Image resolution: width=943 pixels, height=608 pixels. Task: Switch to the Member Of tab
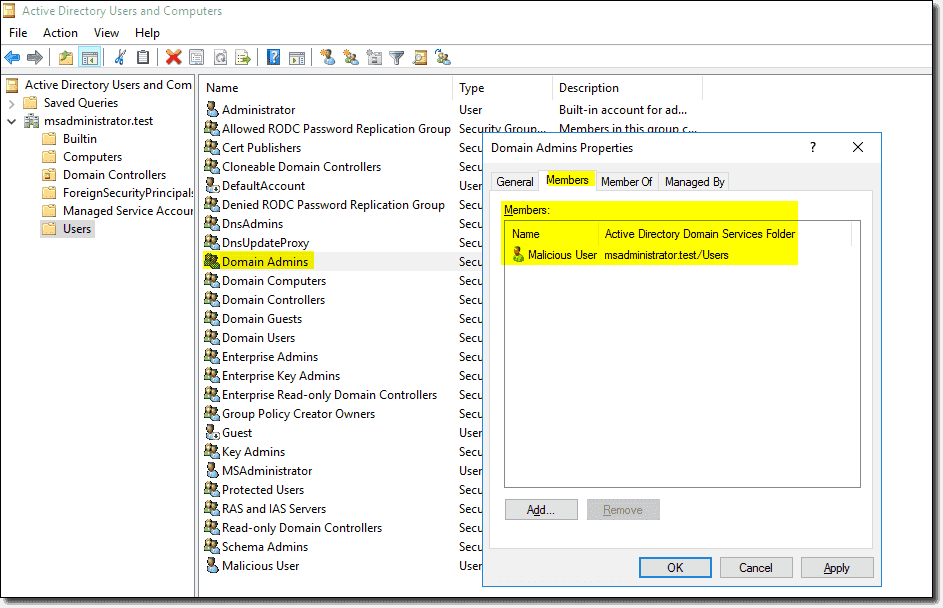pyautogui.click(x=626, y=182)
